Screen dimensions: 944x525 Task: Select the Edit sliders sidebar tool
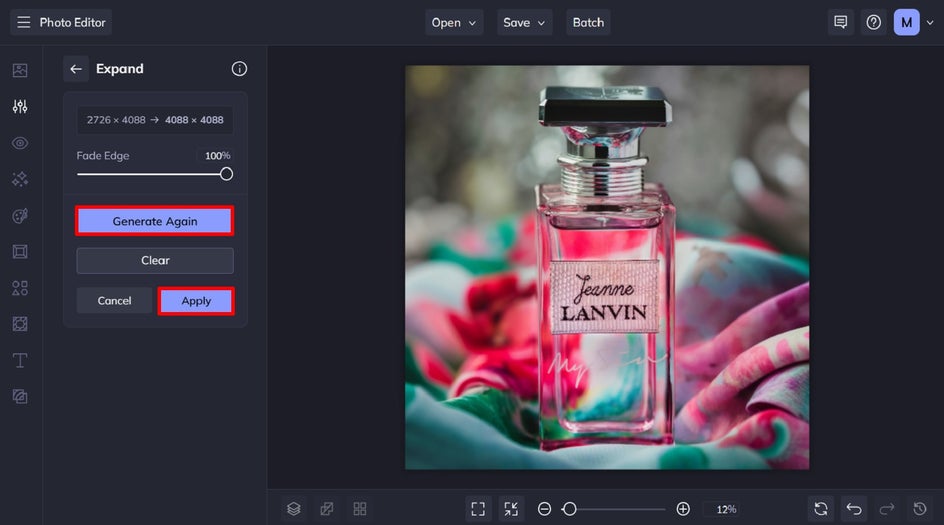coord(20,107)
